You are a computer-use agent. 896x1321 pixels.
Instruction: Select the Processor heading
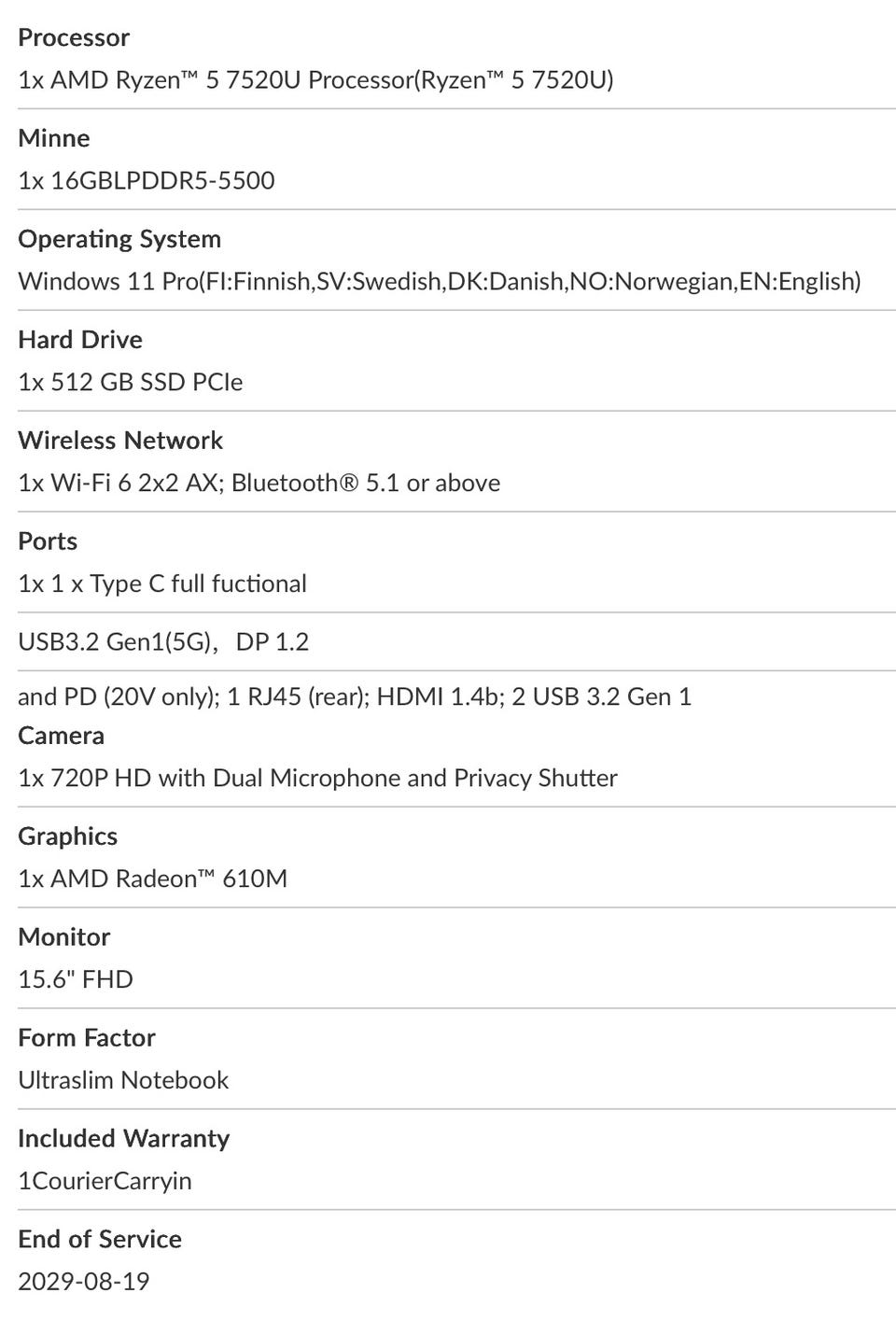pos(74,37)
